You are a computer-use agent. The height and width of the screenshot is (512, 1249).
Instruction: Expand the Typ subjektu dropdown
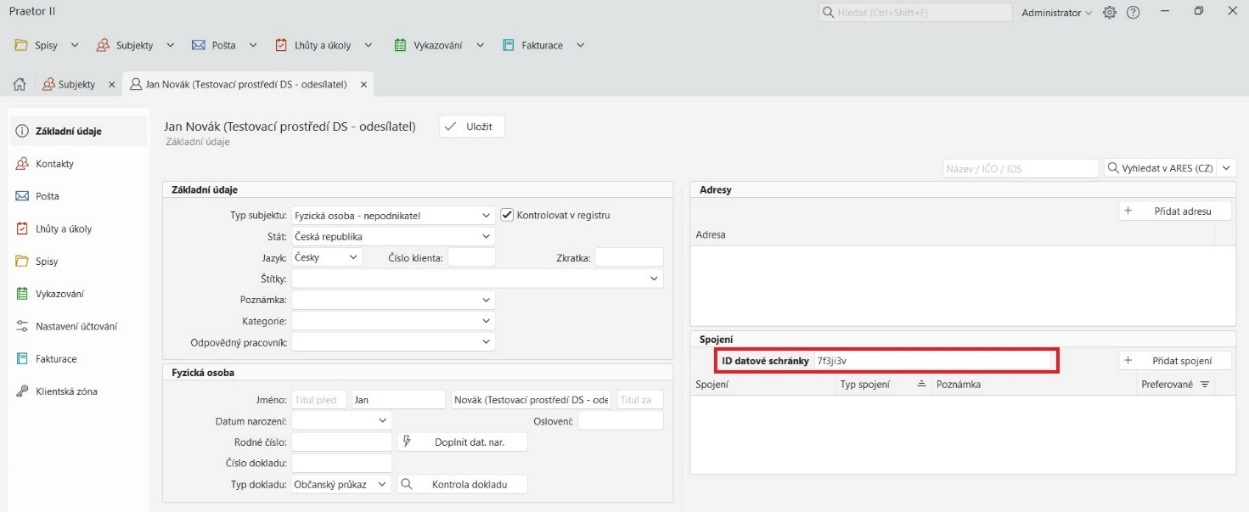[x=486, y=215]
